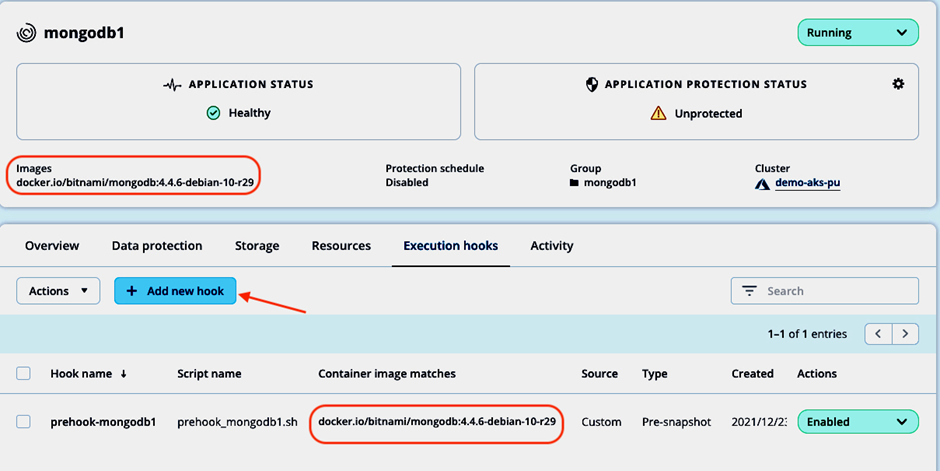Click the protection status shield icon

click(592, 84)
